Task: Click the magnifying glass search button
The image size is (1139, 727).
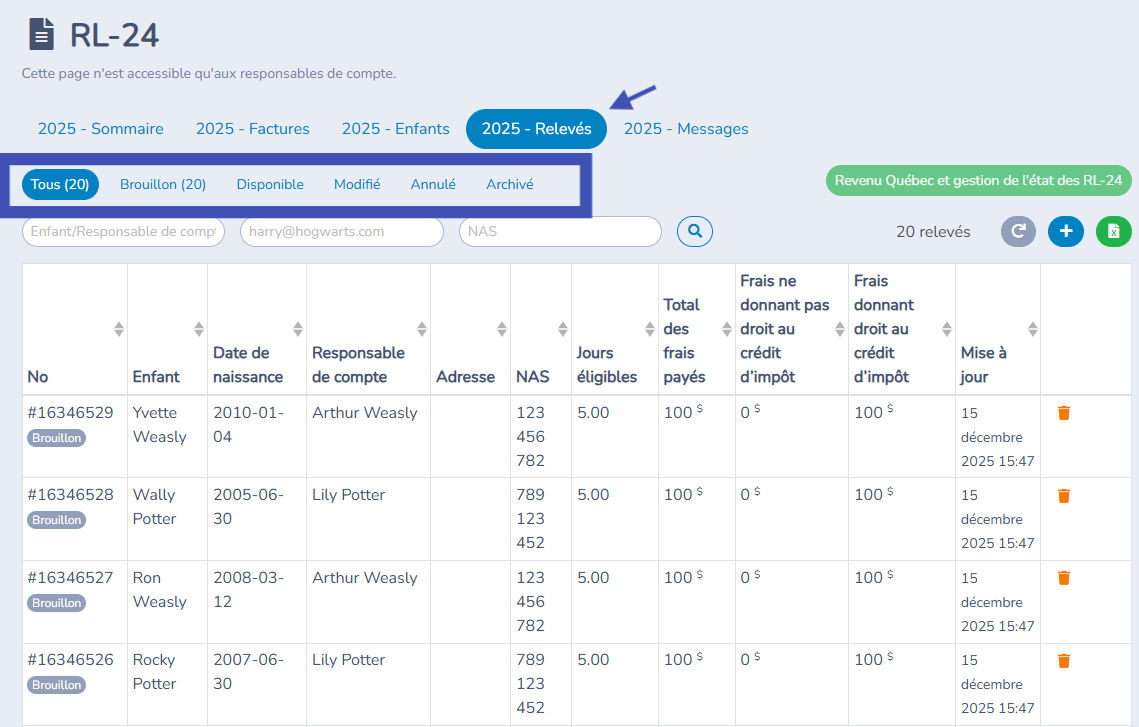Action: (x=694, y=231)
